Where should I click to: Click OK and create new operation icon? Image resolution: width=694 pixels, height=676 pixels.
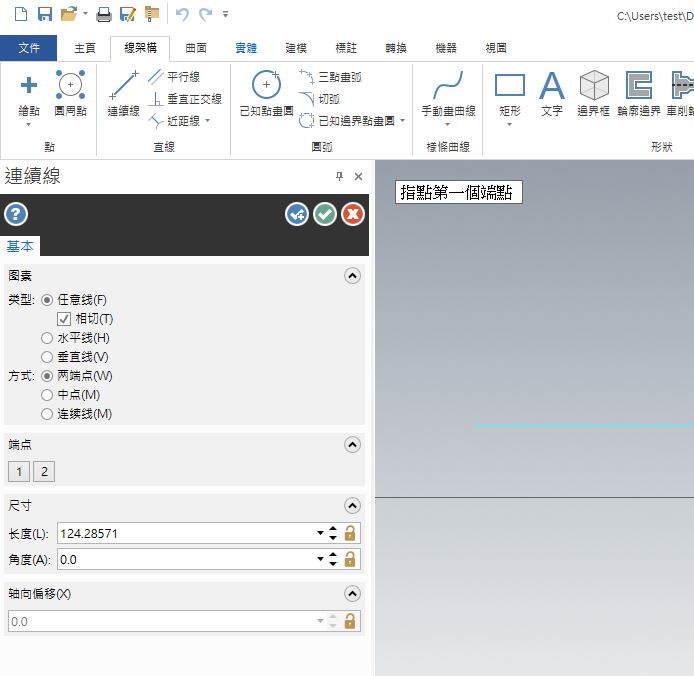[x=297, y=214]
